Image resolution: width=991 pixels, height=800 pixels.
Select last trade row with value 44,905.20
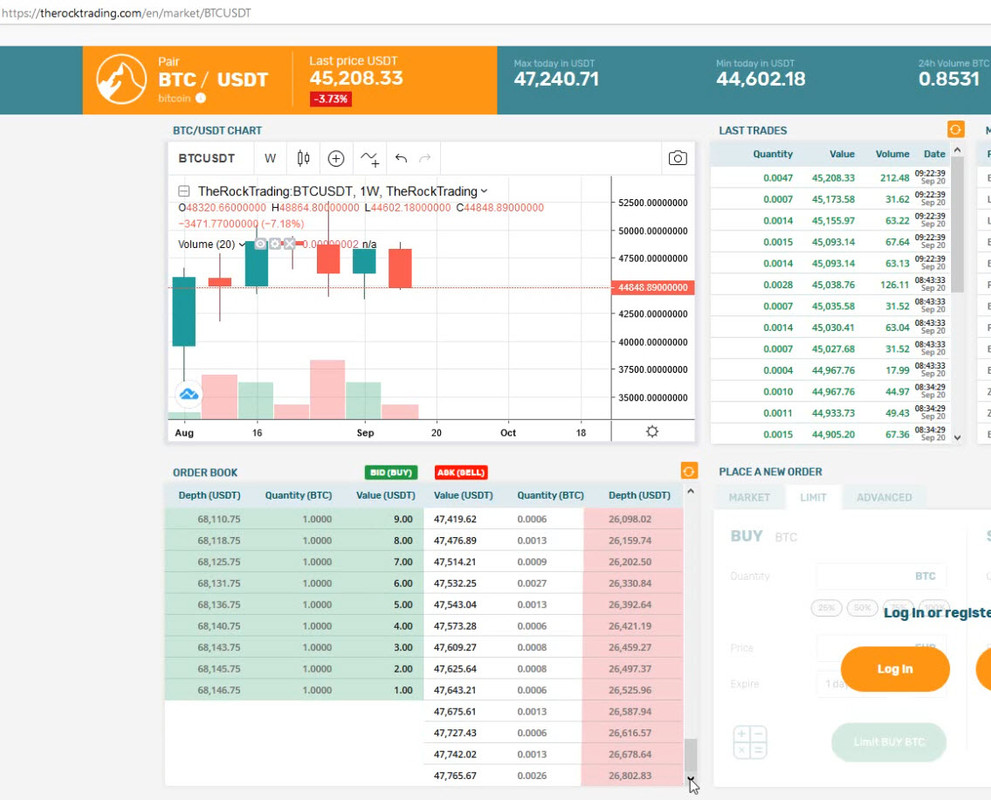click(830, 434)
